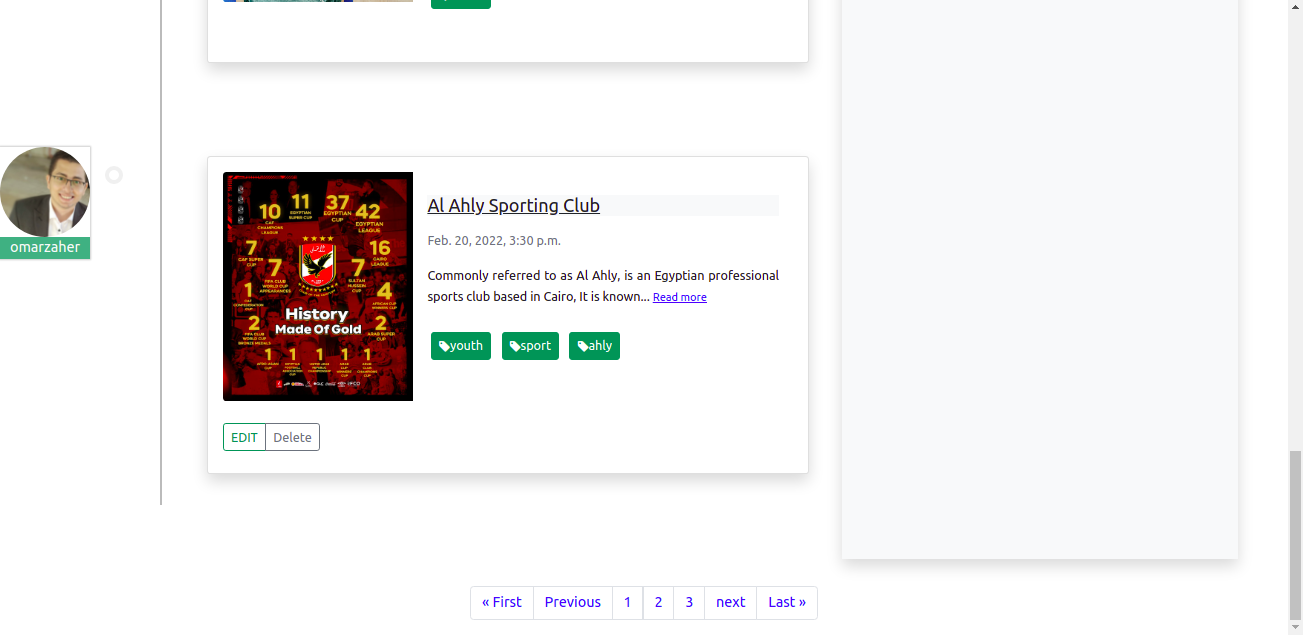This screenshot has width=1303, height=635.
Task: Open the Al Ahly Sporting Club post title
Action: point(513,205)
